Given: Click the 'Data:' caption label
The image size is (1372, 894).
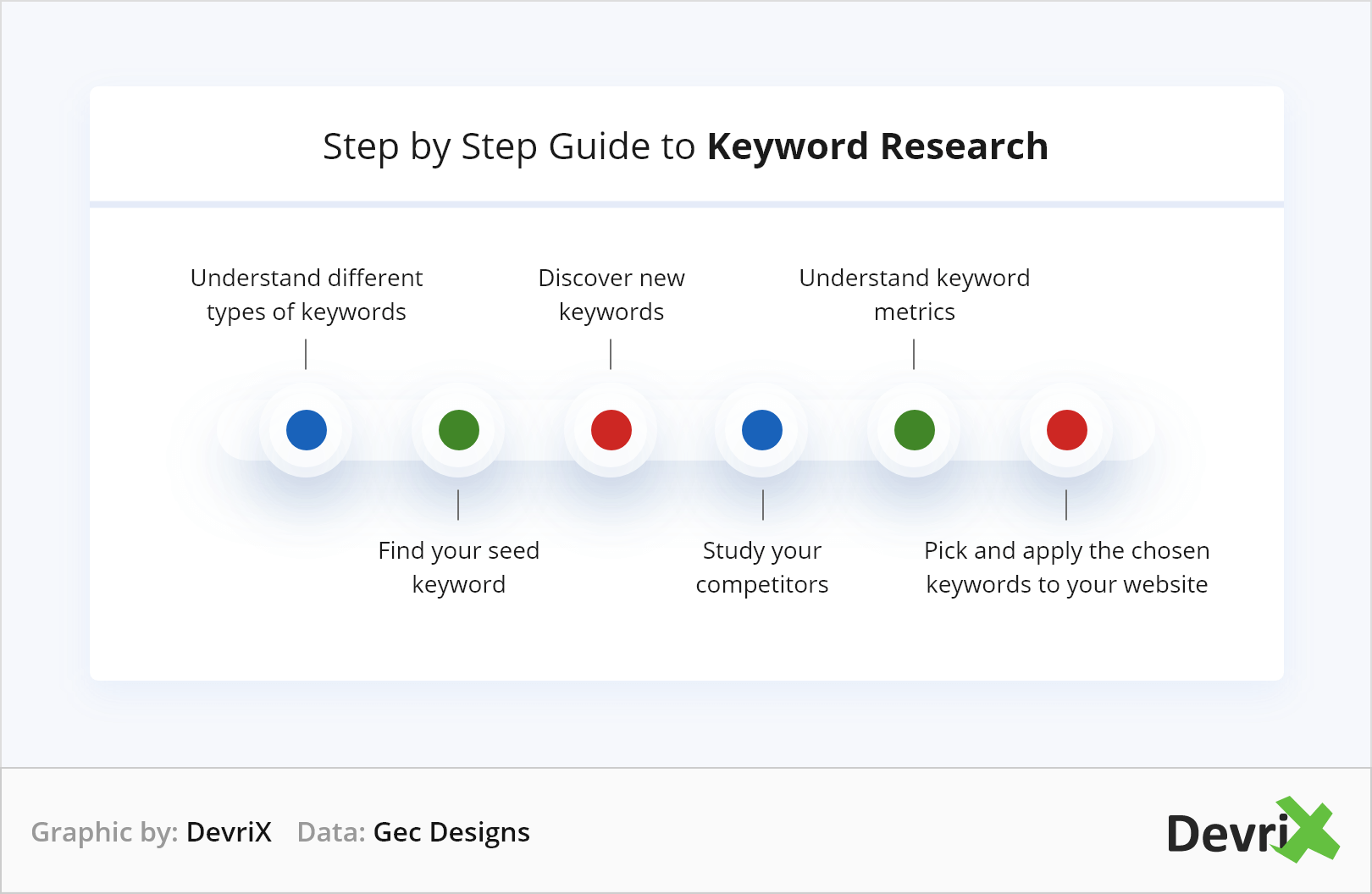Looking at the screenshot, I should [331, 832].
